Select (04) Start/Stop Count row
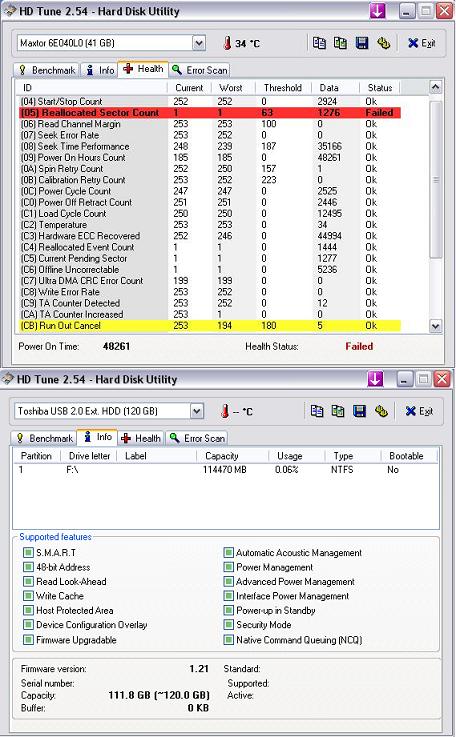This screenshot has height=737, width=456. pyautogui.click(x=210, y=101)
